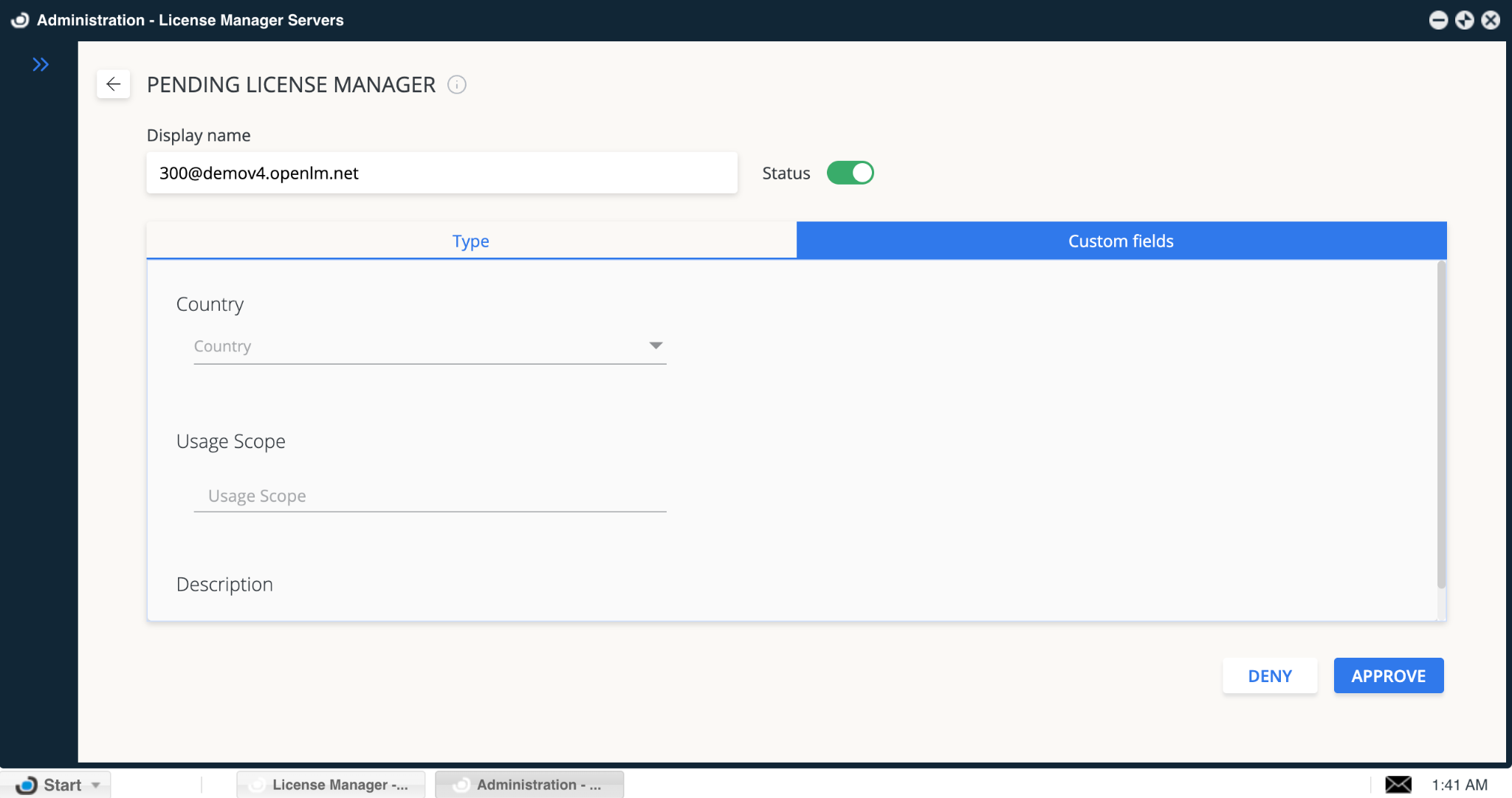Click the OpenLM logo in the title bar
1512x798 pixels.
tap(20, 20)
